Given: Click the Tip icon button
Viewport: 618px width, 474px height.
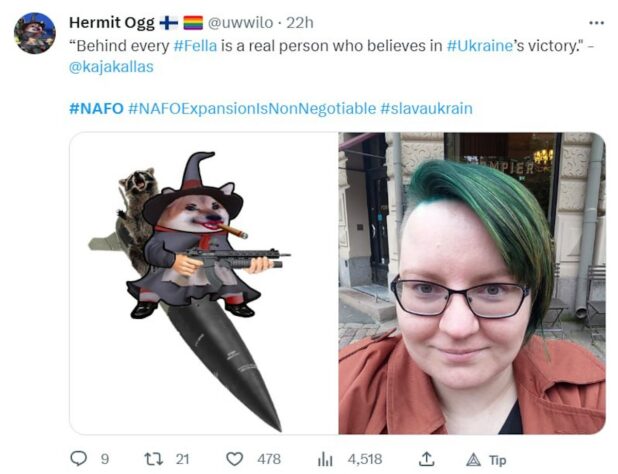Looking at the screenshot, I should [486, 460].
